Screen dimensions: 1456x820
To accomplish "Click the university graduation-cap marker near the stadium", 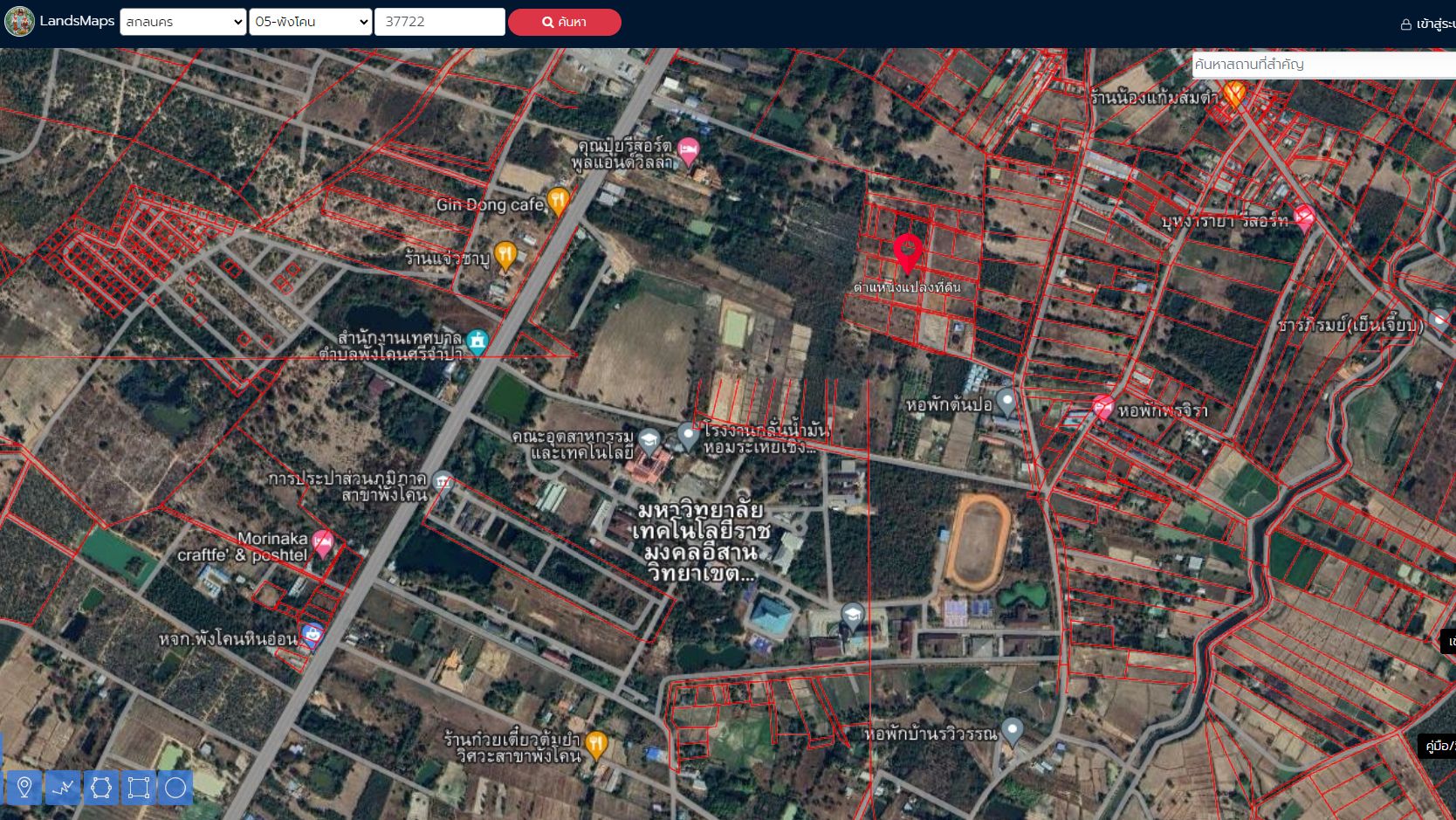I will pos(853,617).
